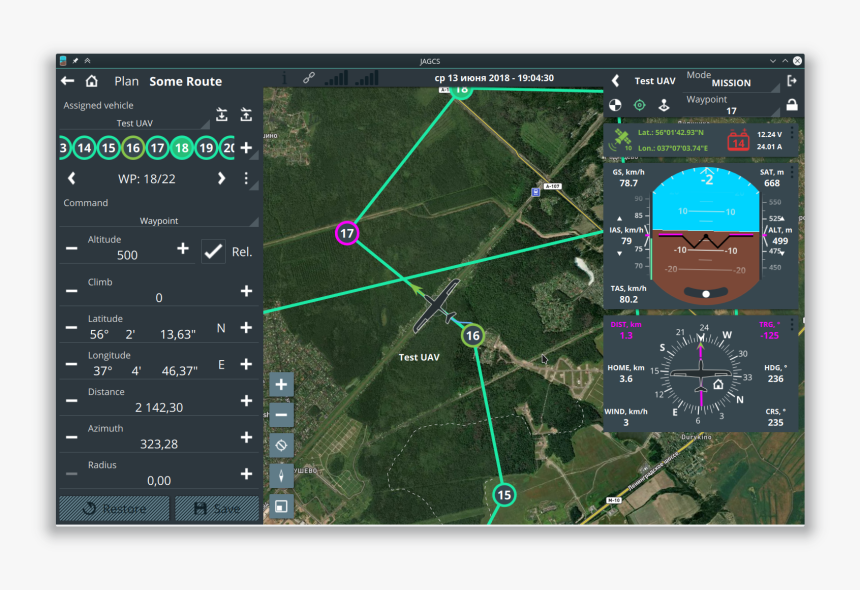This screenshot has height=590, width=860.
Task: Click the Save button
Action: tap(216, 508)
